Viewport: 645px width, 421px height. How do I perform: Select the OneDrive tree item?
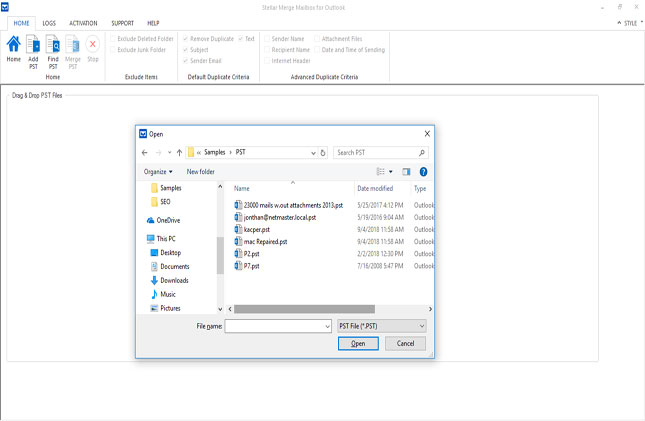tap(164, 220)
